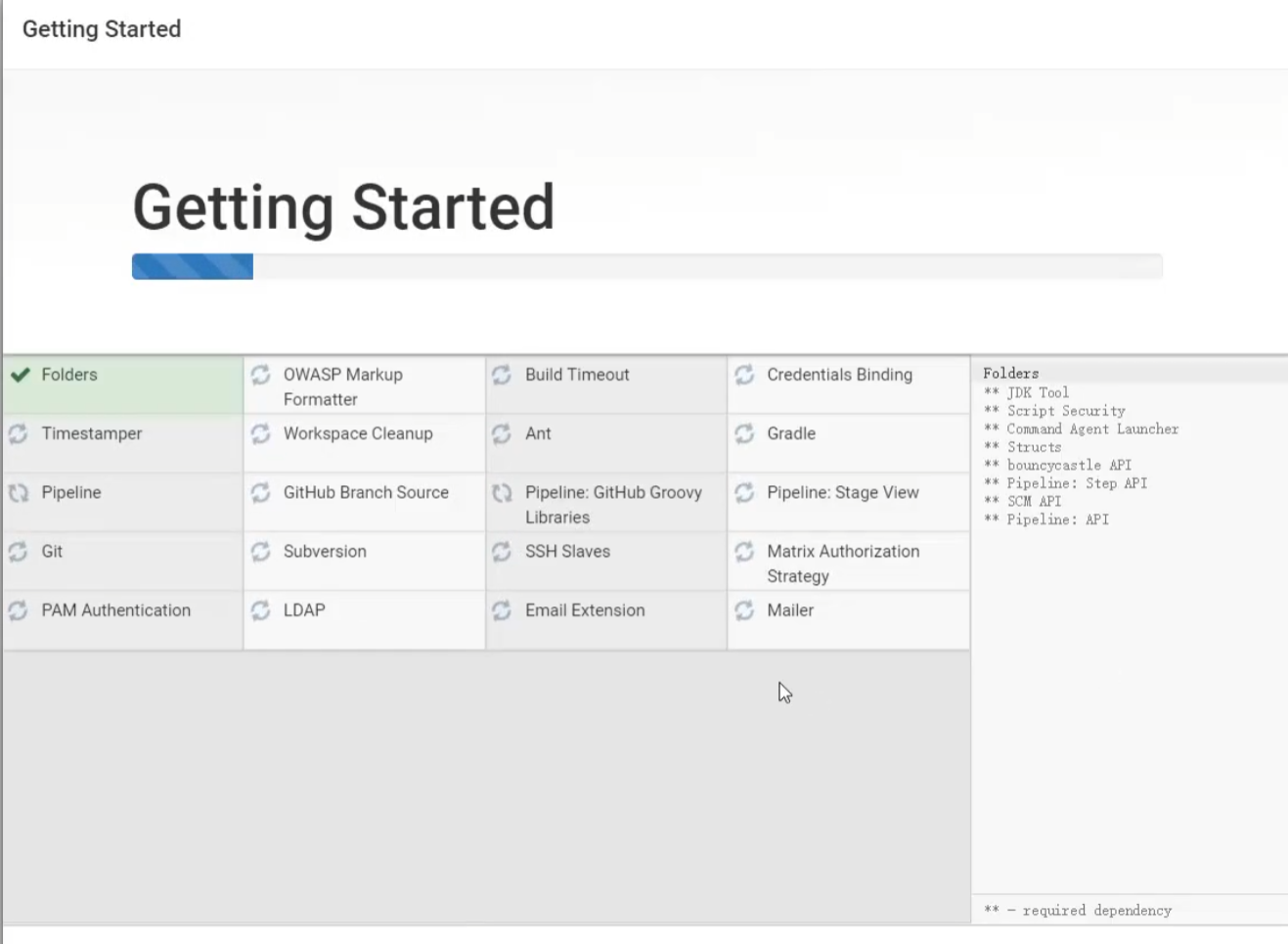The height and width of the screenshot is (944, 1288).
Task: Click the spinner icon beside Credentials Binding
Action: [744, 375]
